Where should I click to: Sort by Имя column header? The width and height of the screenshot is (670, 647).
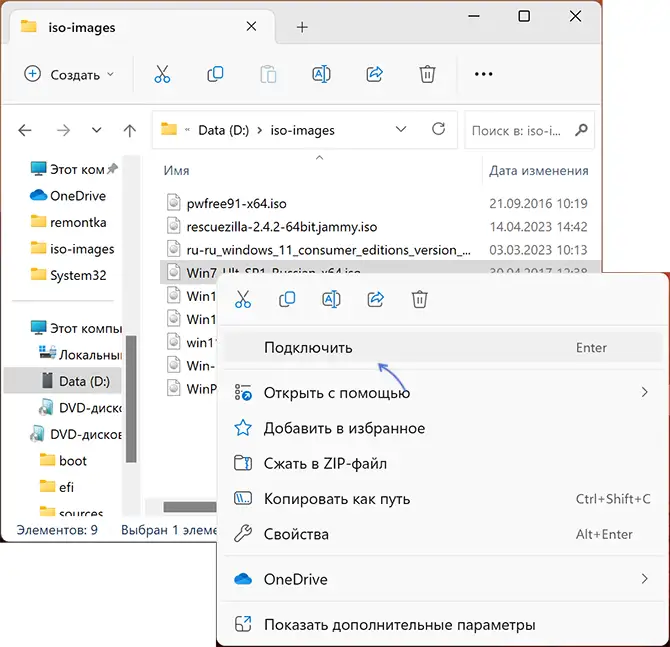[176, 170]
